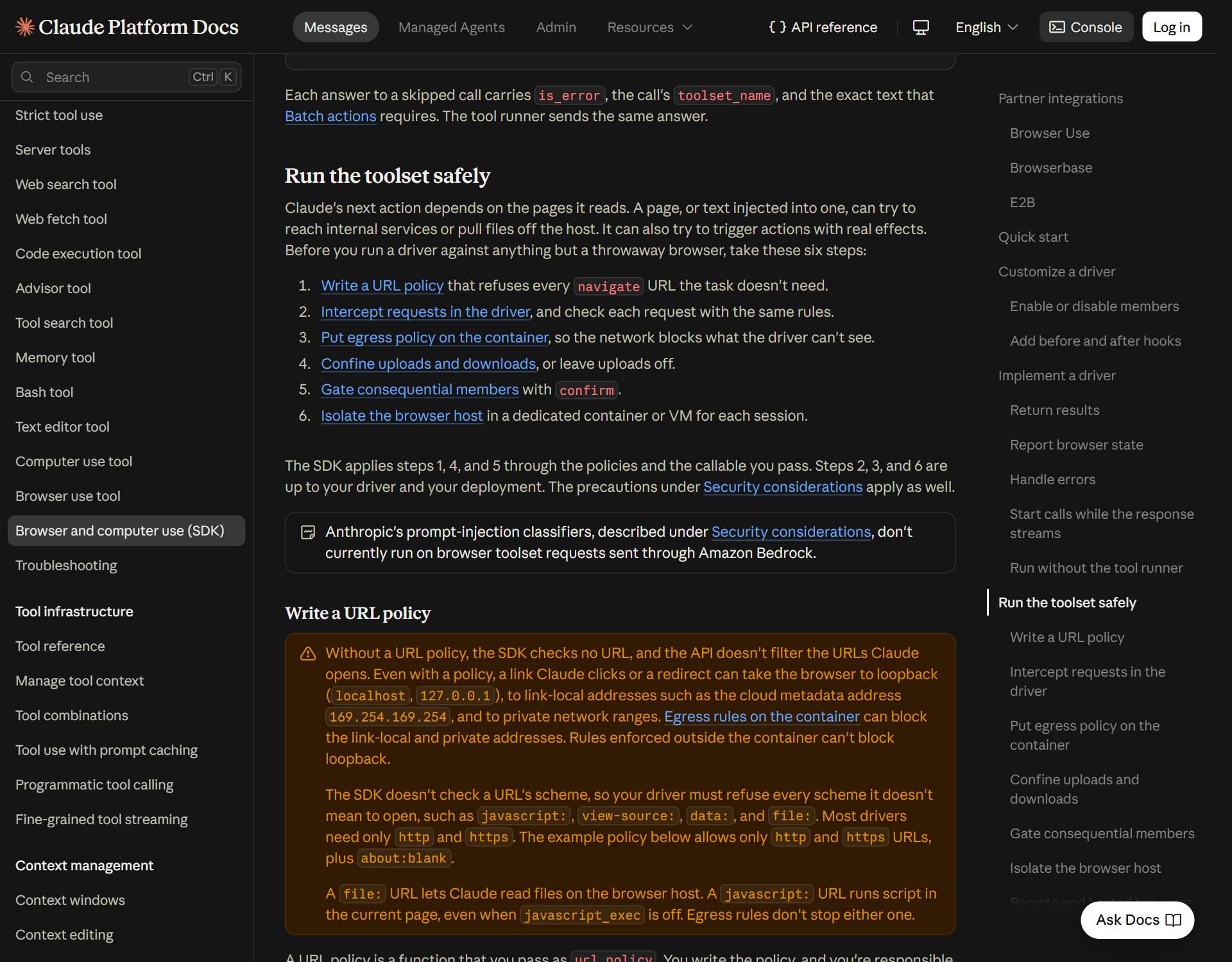Image resolution: width=1232 pixels, height=962 pixels.
Task: Switch to the Managed Agents tab
Action: [x=451, y=27]
